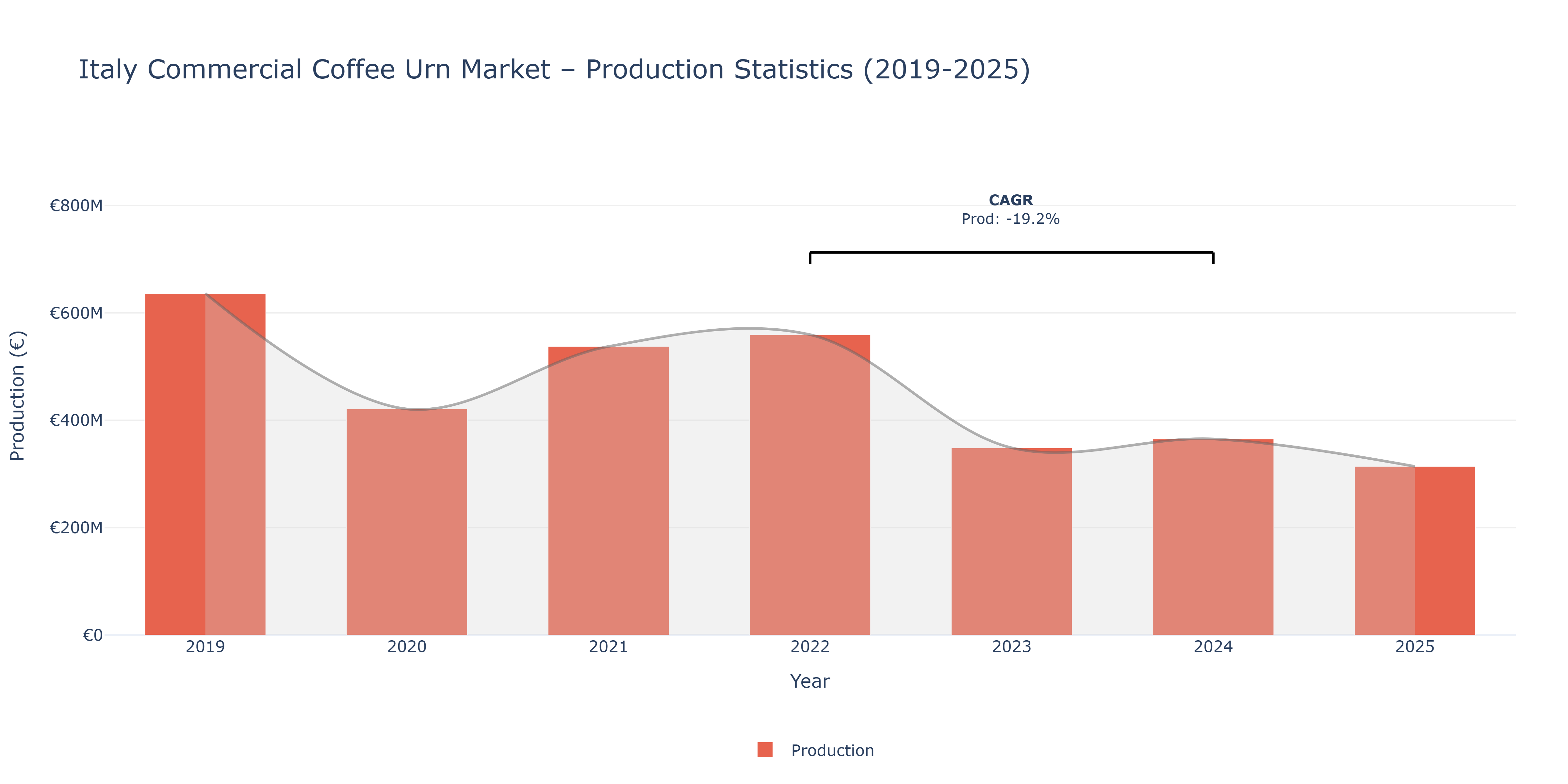Toggle the Production legend label

point(832,751)
